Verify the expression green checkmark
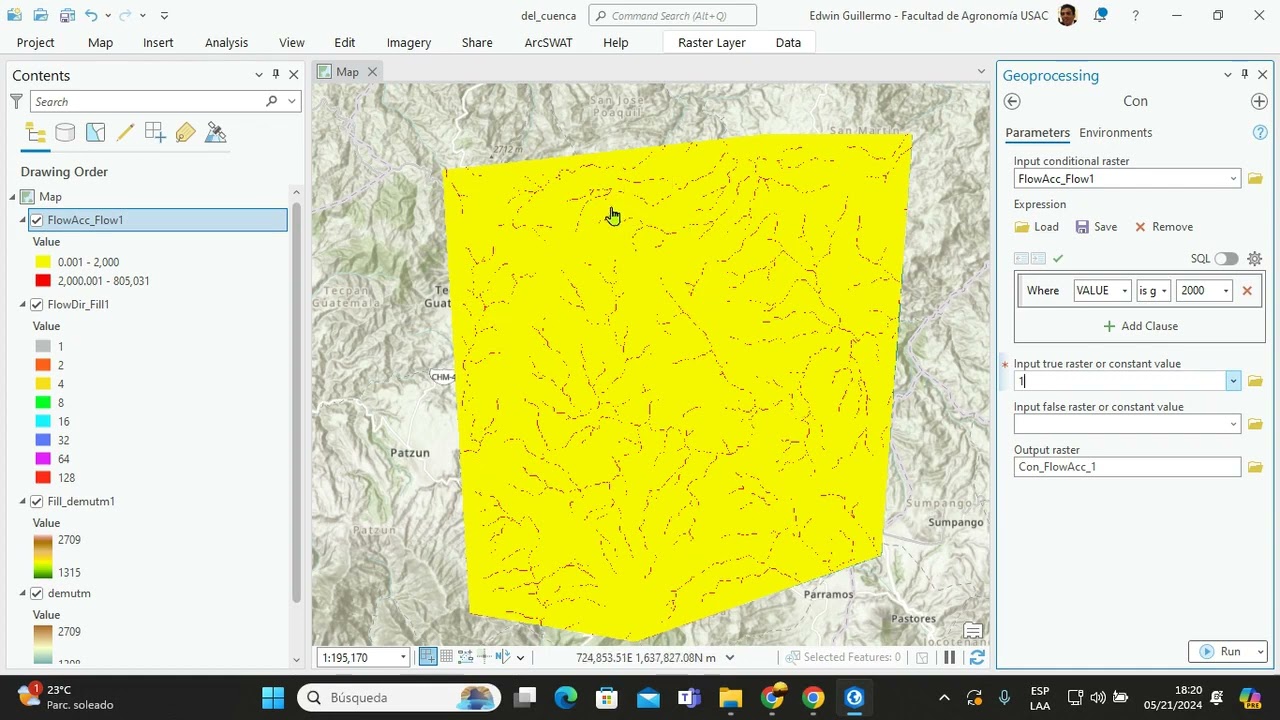This screenshot has width=1280, height=720. point(1058,258)
